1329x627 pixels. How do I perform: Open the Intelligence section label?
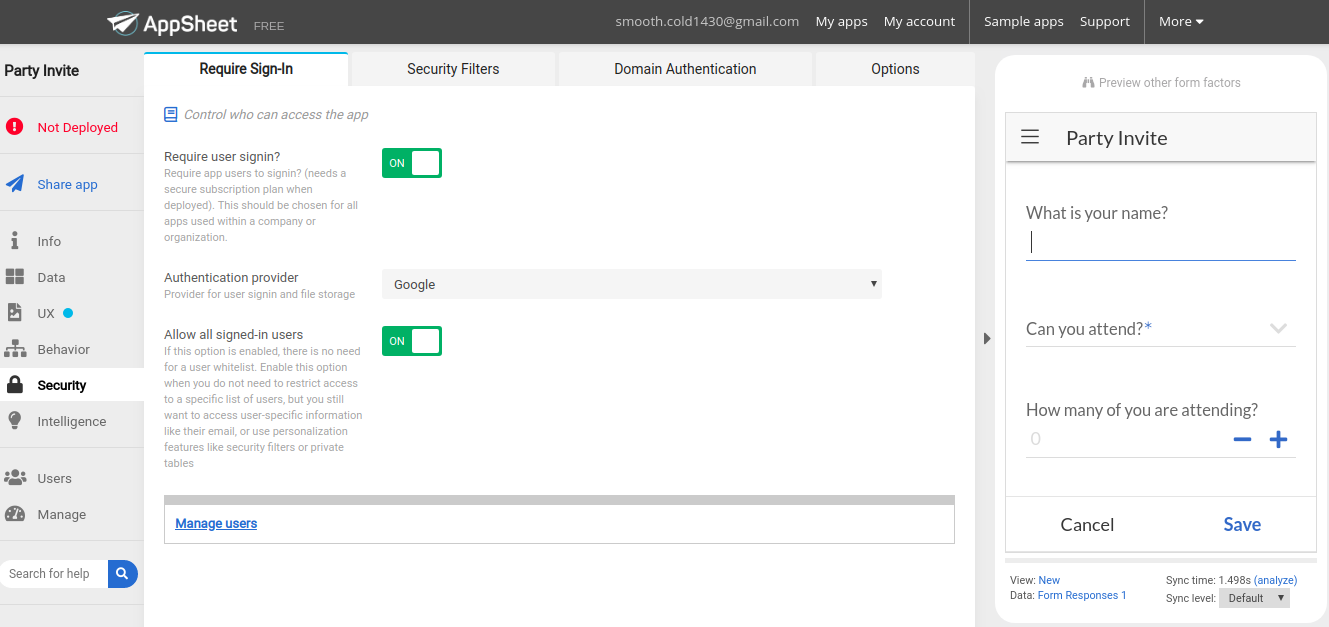point(72,421)
